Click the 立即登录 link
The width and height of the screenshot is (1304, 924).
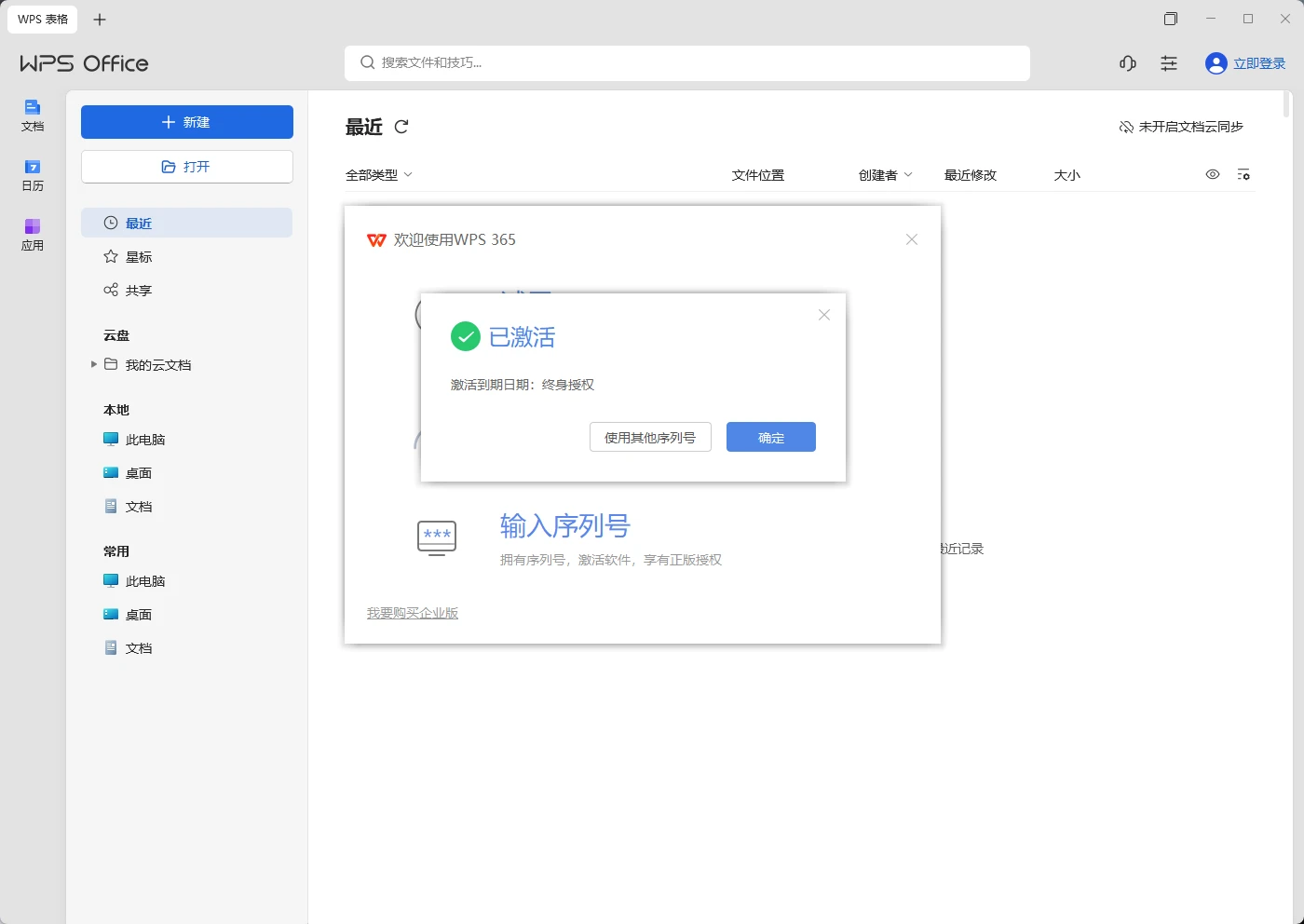1259,63
